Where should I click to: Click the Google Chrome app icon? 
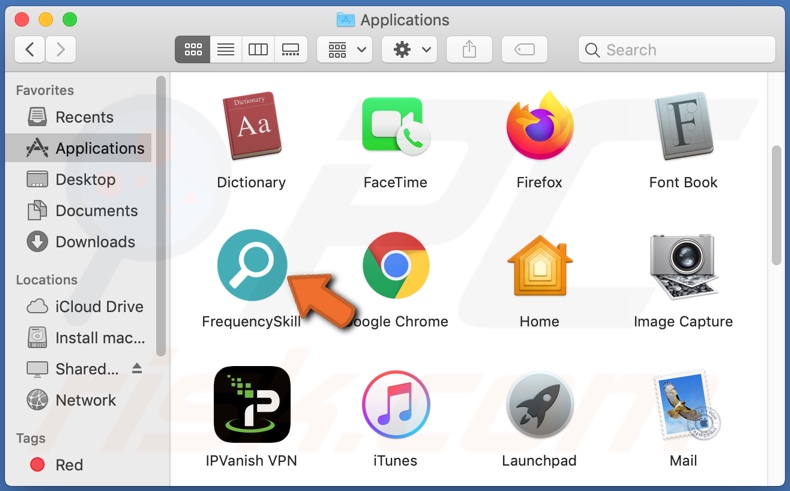point(396,265)
